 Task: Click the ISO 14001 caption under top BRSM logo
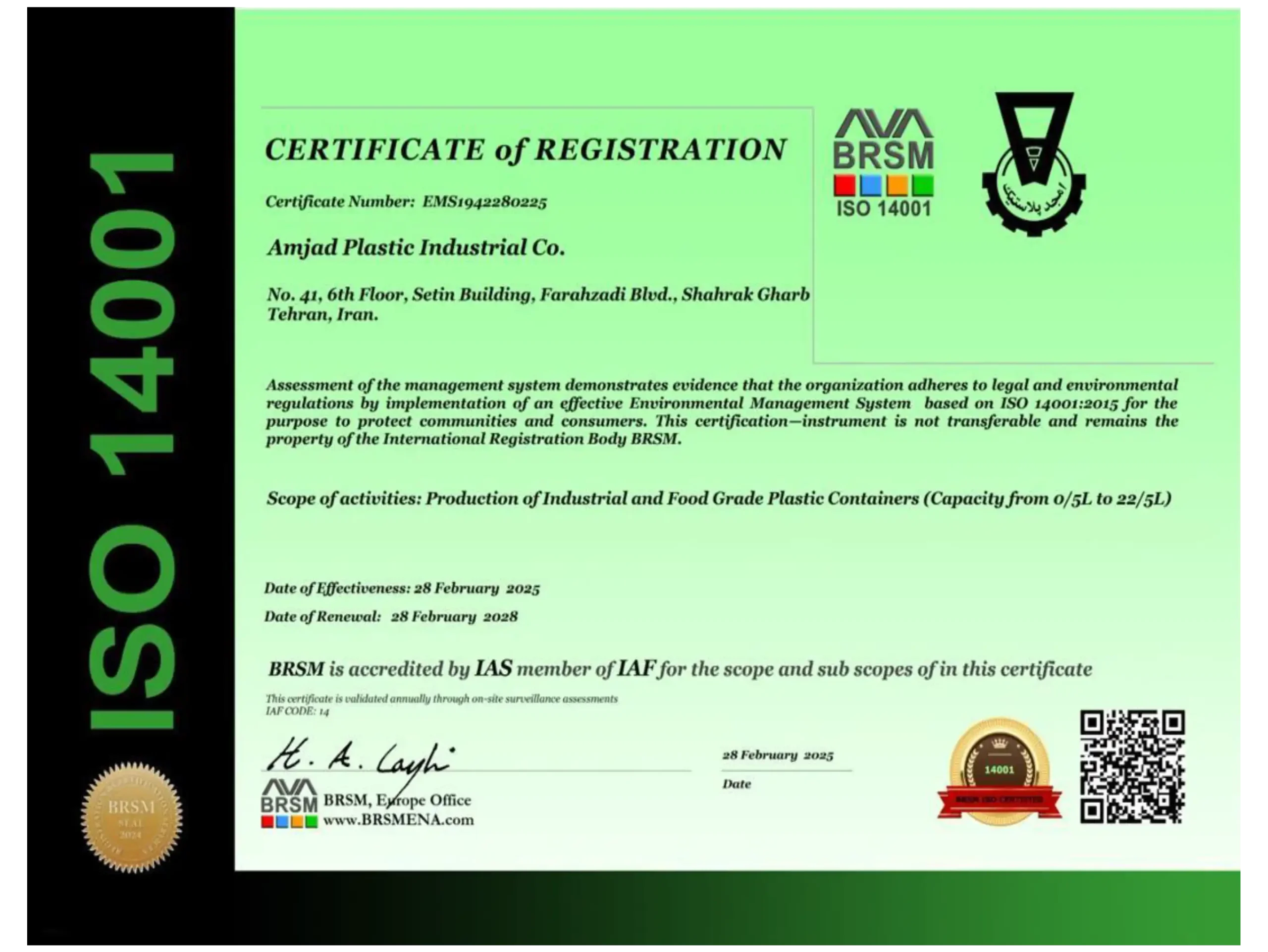coord(883,208)
